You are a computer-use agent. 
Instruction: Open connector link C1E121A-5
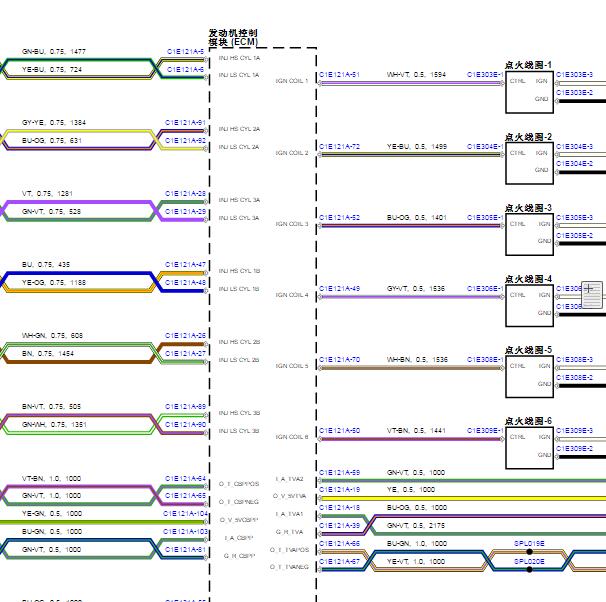click(185, 51)
